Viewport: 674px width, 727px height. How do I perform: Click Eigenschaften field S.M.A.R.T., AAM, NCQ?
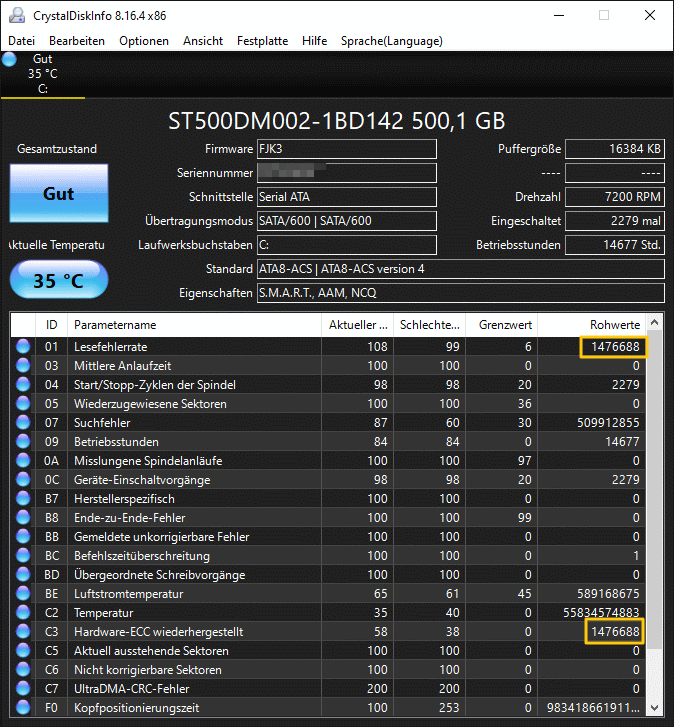[x=461, y=293]
